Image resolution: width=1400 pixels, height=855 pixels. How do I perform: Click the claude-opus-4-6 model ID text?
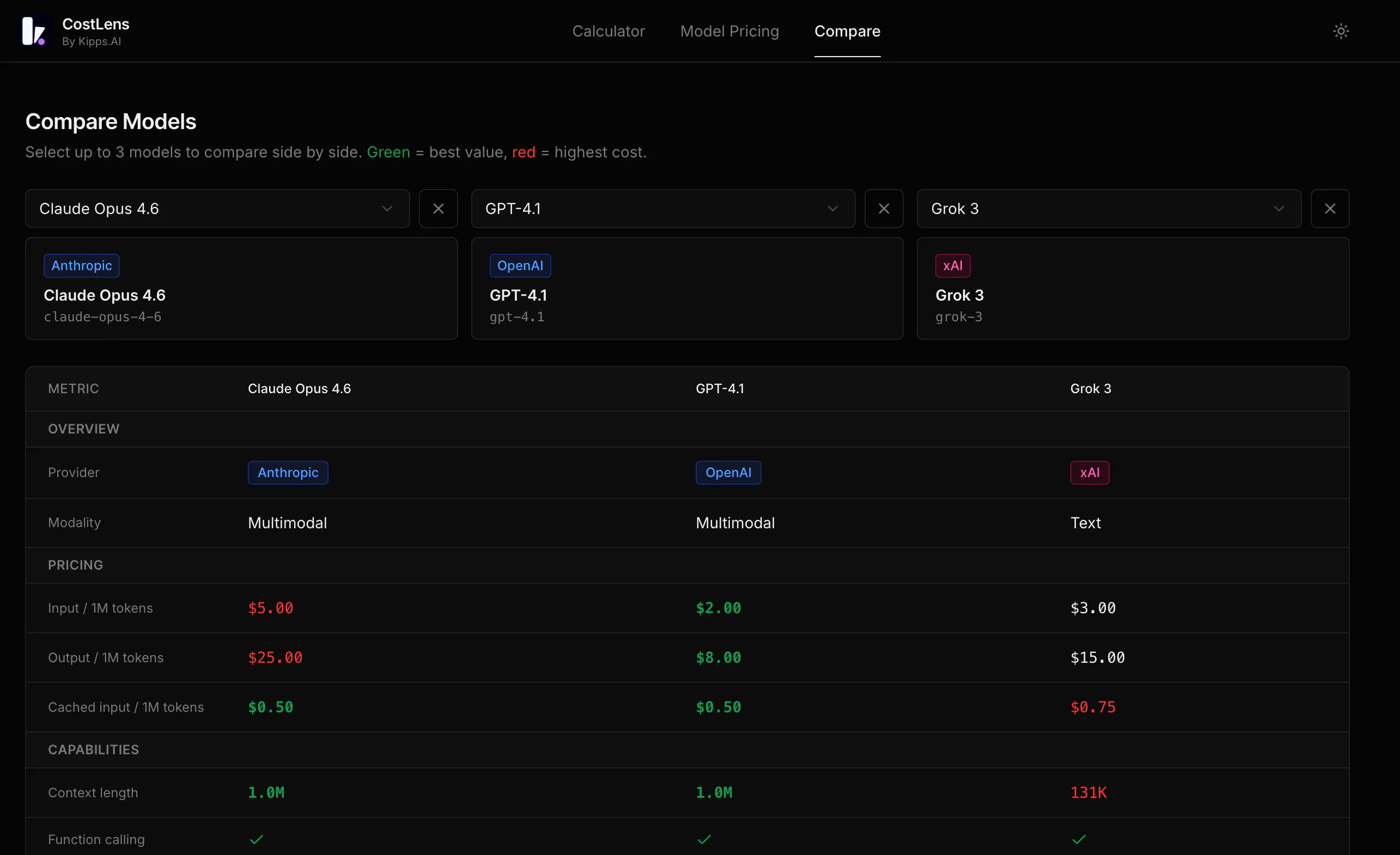coord(102,316)
